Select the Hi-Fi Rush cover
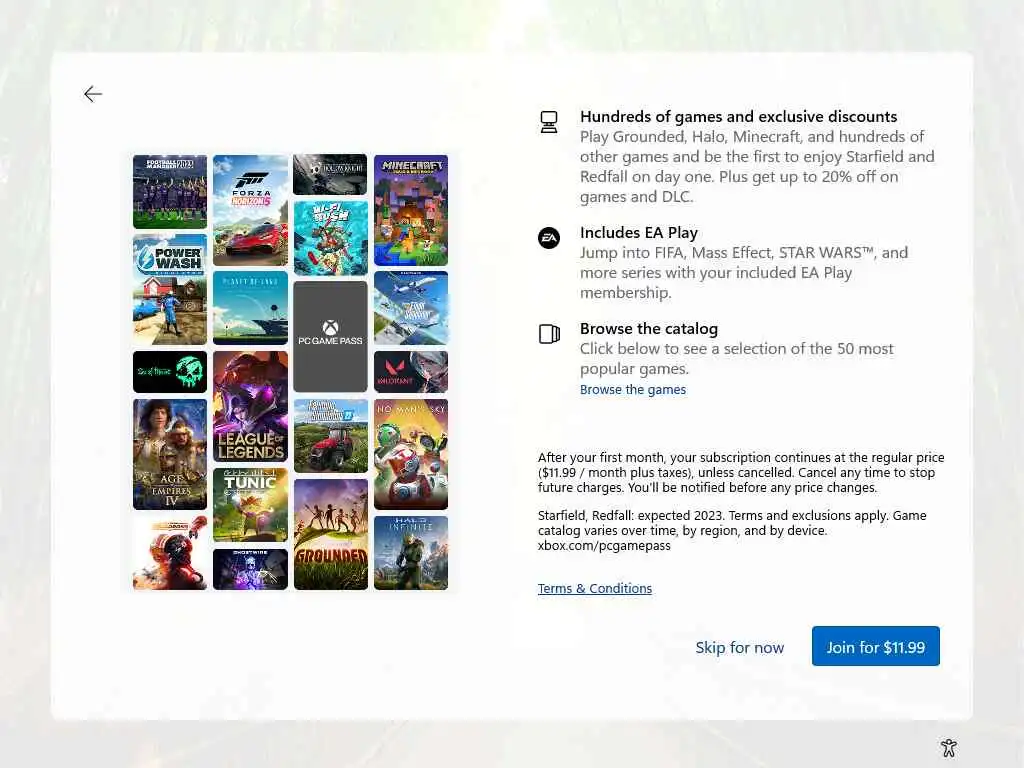Image resolution: width=1024 pixels, height=768 pixels. pyautogui.click(x=330, y=238)
